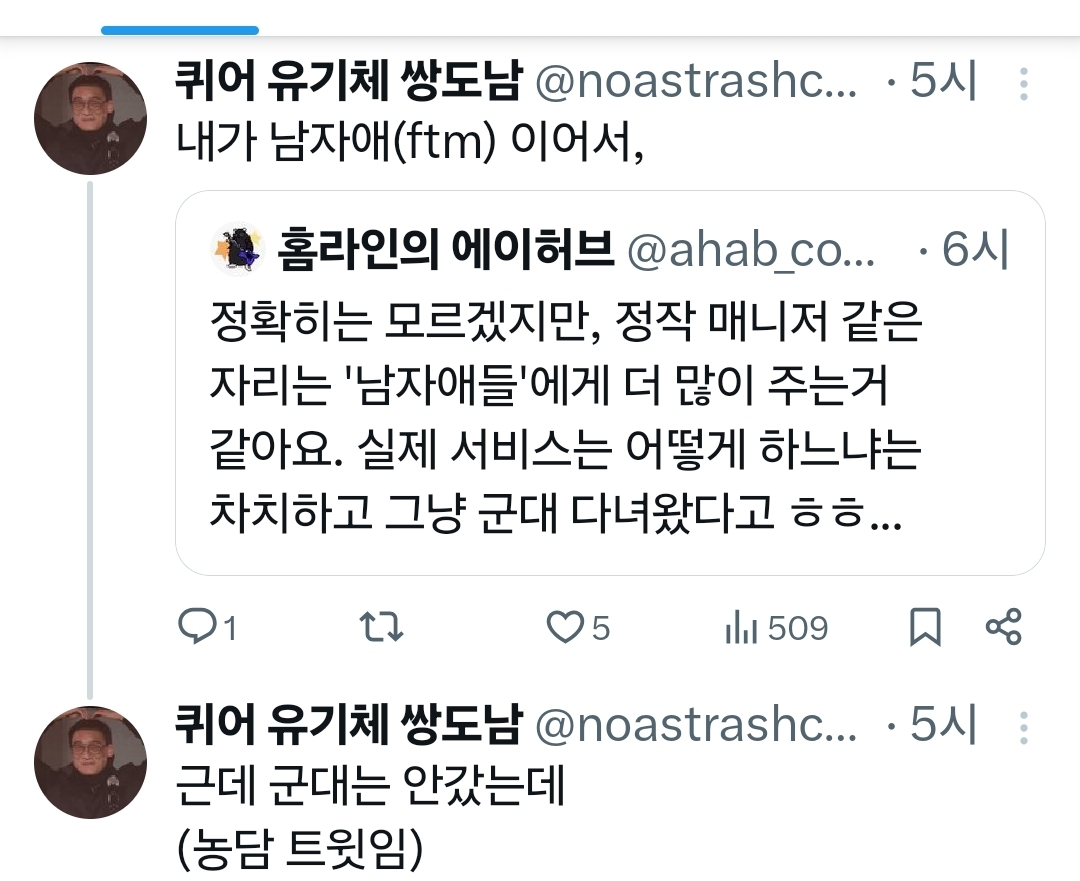The height and width of the screenshot is (881, 1080).
Task: Bookmark the first tweet
Action: [x=925, y=627]
